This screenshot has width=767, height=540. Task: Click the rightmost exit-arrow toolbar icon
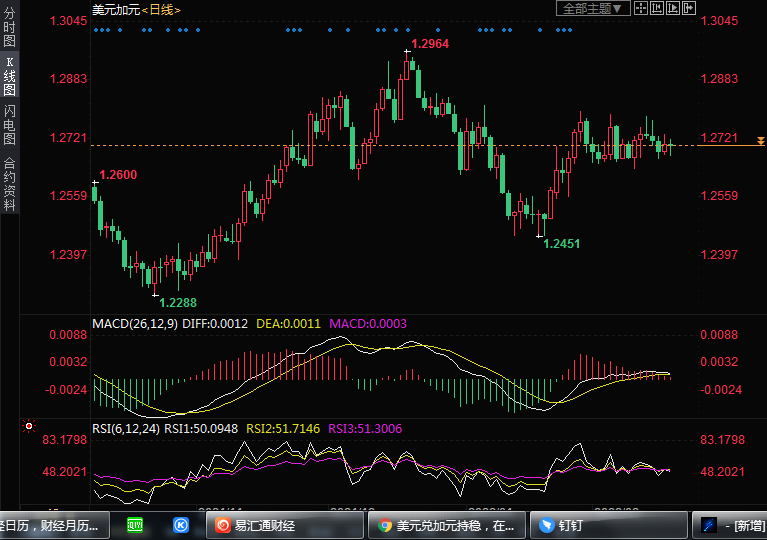click(x=689, y=8)
